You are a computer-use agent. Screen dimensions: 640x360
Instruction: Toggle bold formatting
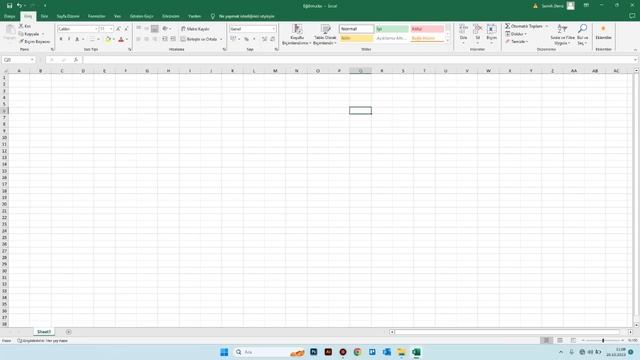point(61,39)
